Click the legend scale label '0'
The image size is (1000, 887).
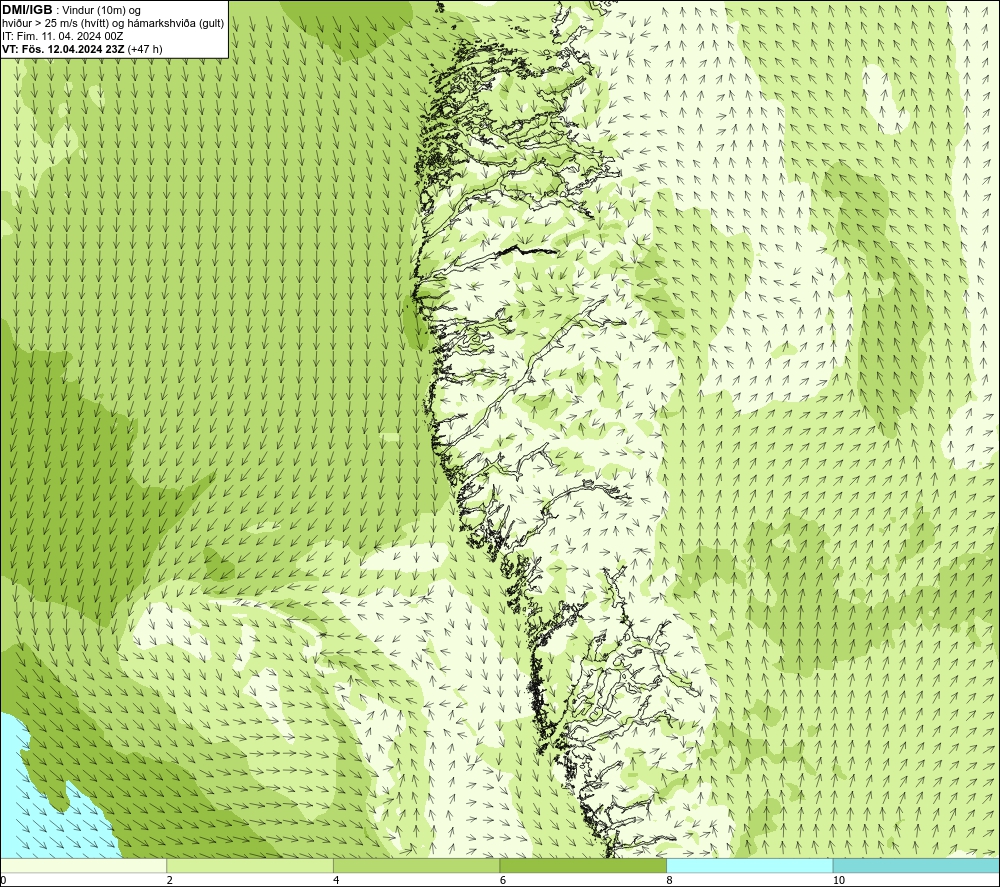click(x=3, y=880)
